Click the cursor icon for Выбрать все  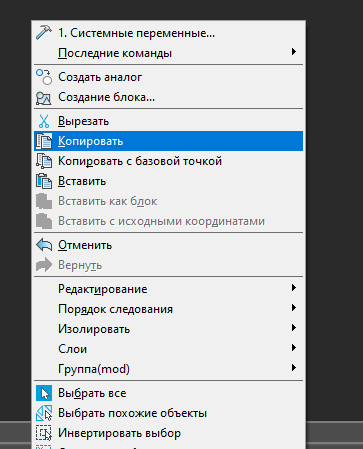[44, 393]
